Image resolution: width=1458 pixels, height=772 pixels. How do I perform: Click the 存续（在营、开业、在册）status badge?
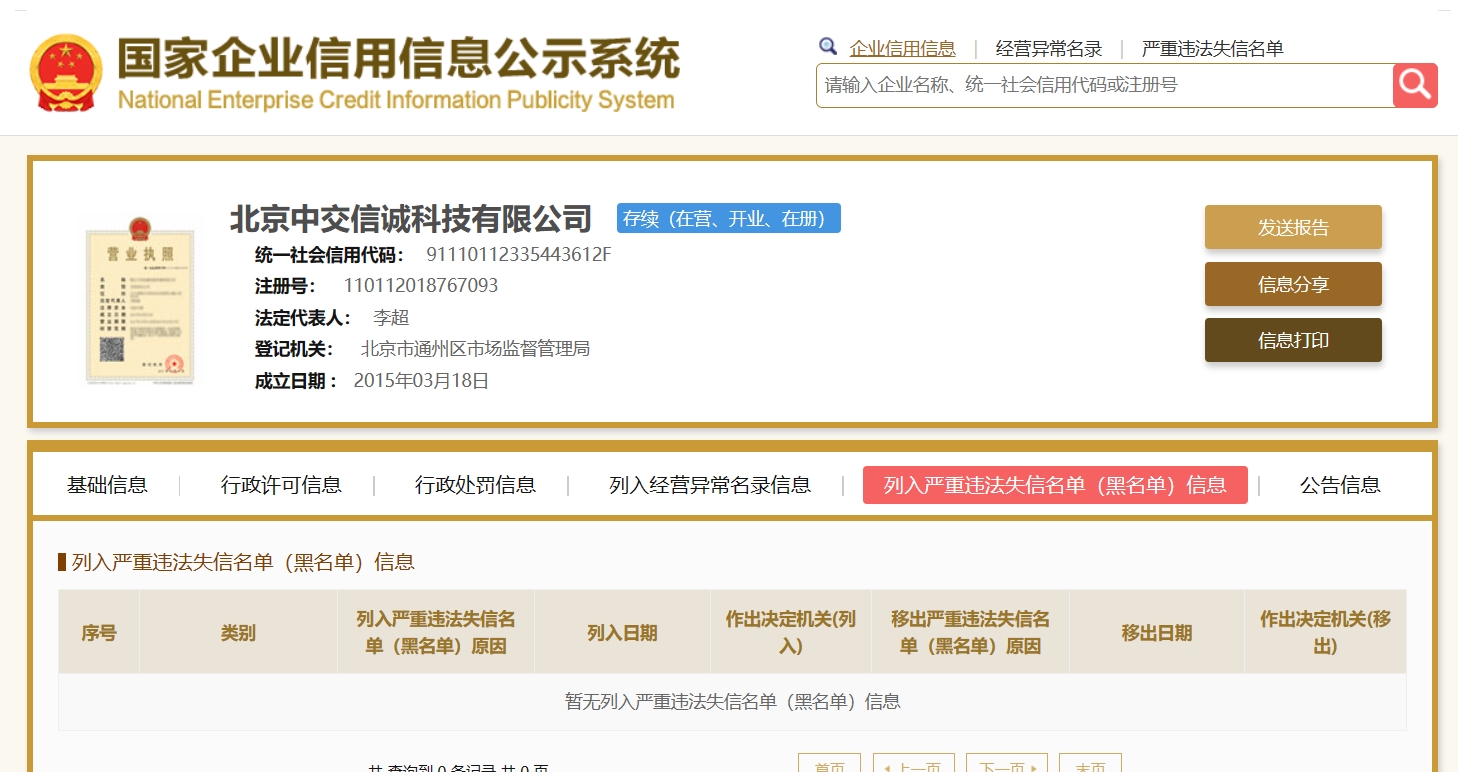coord(729,218)
